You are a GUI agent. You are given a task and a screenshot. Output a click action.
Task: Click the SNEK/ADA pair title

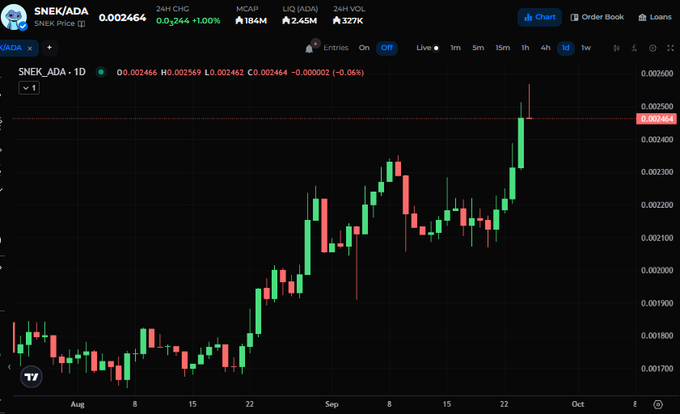61,11
